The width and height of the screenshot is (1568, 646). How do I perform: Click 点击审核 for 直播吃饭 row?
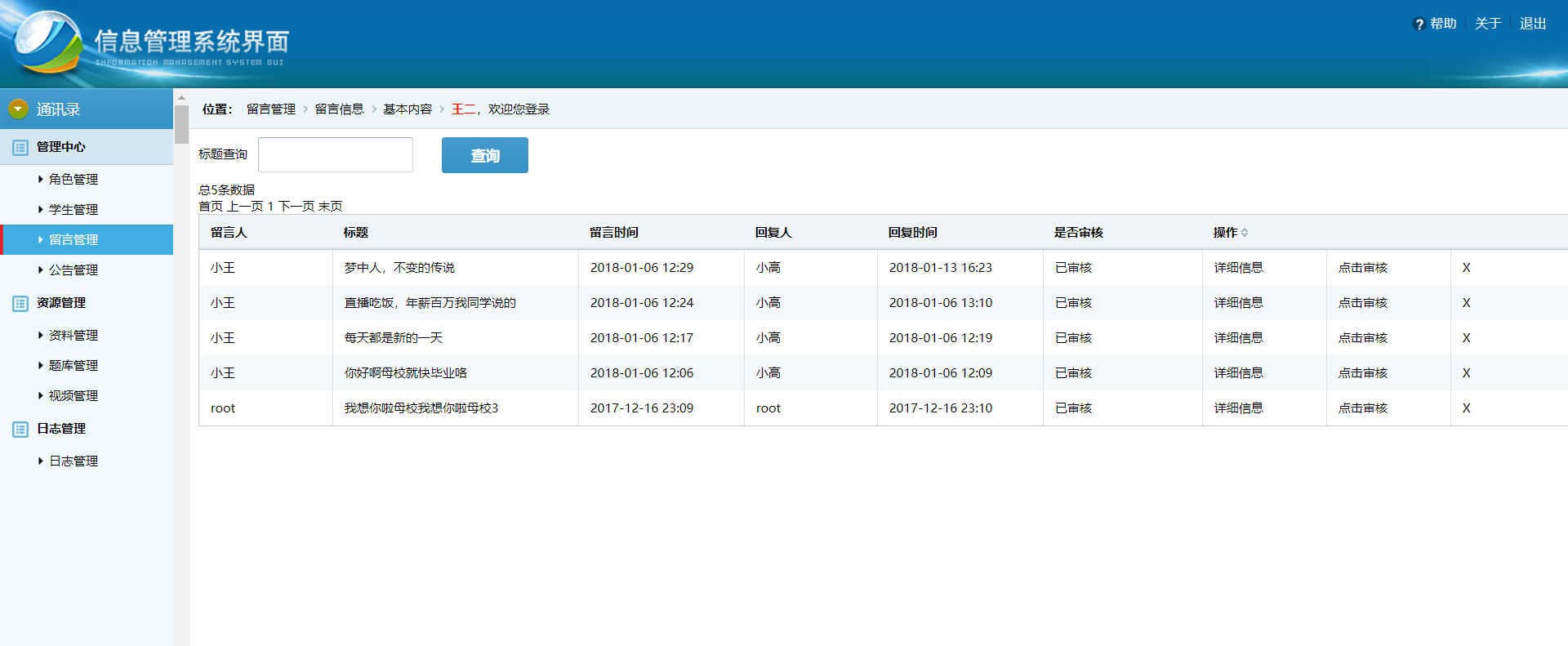[x=1363, y=303]
